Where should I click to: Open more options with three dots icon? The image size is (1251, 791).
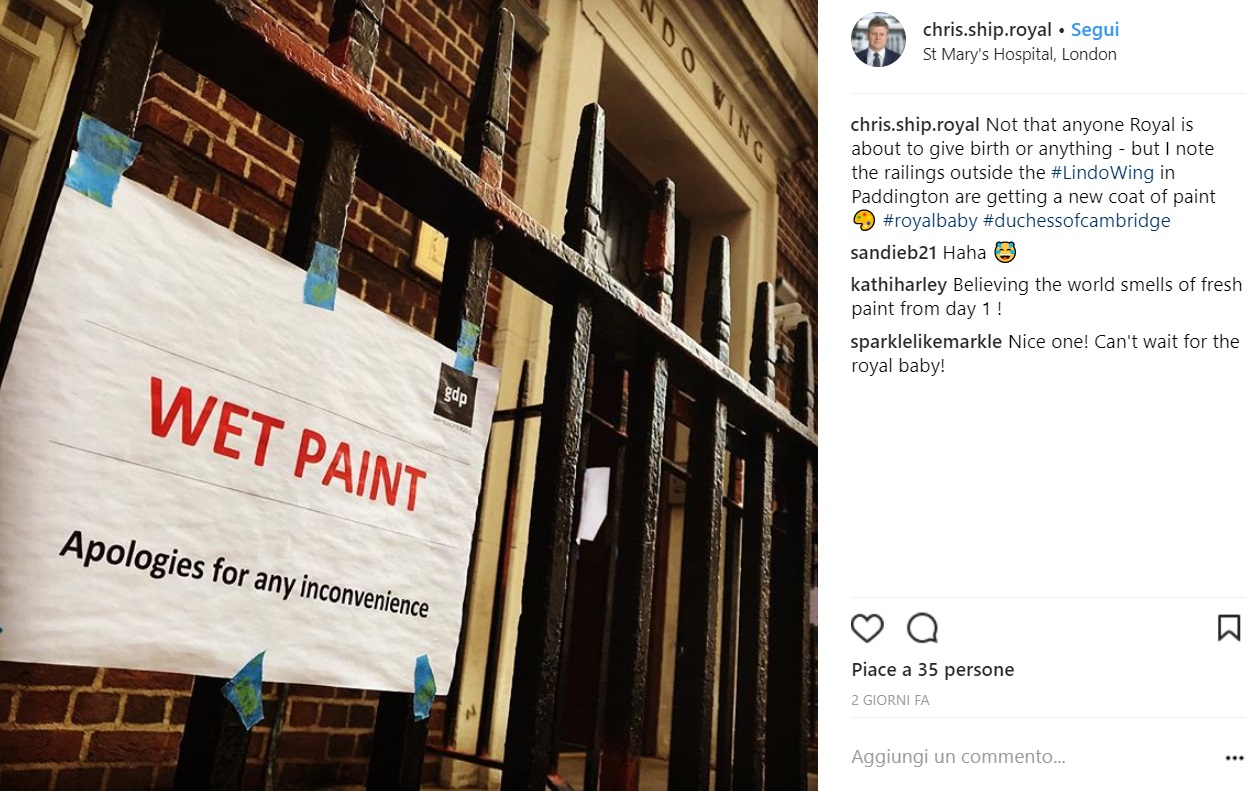(x=1234, y=758)
